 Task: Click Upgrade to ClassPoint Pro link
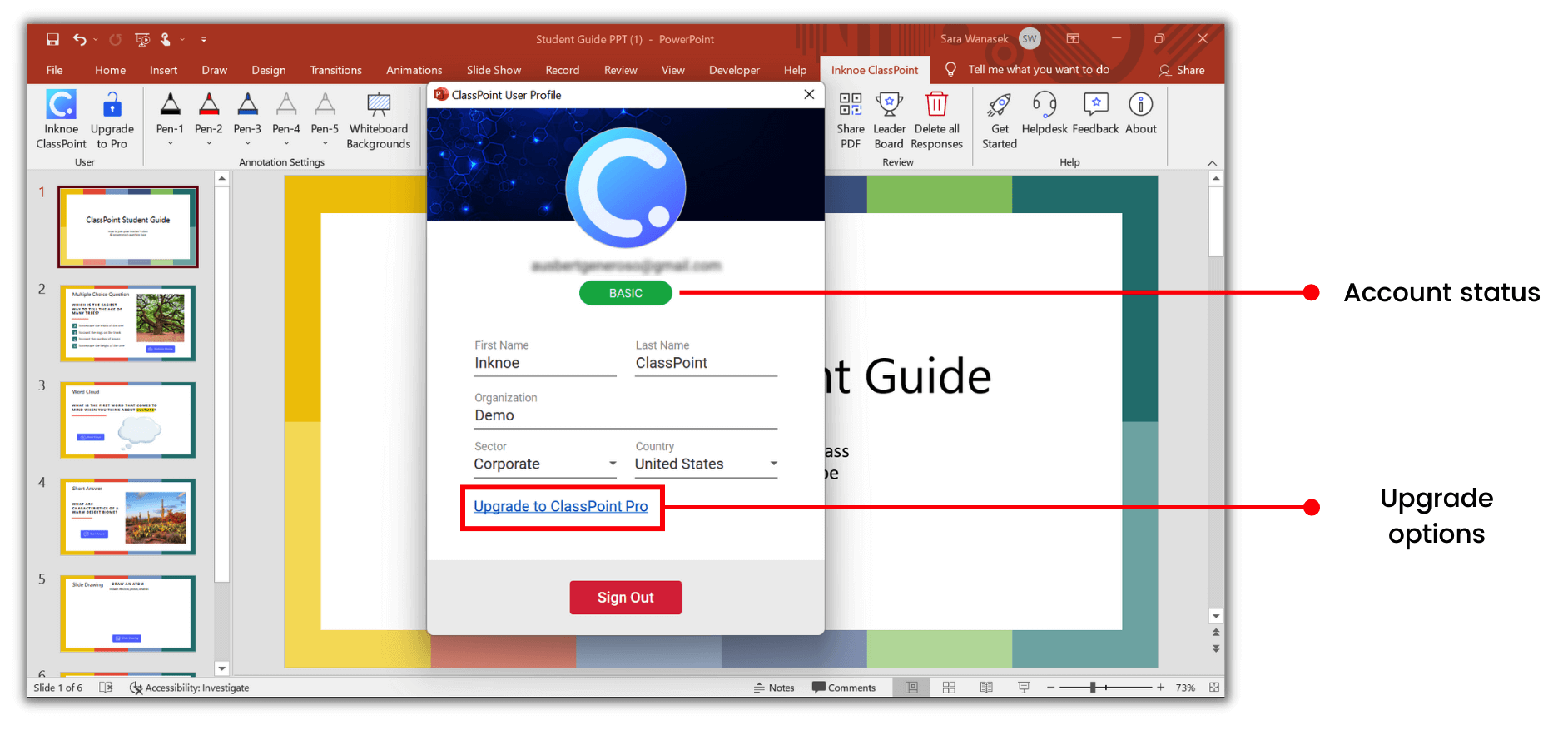tap(560, 506)
